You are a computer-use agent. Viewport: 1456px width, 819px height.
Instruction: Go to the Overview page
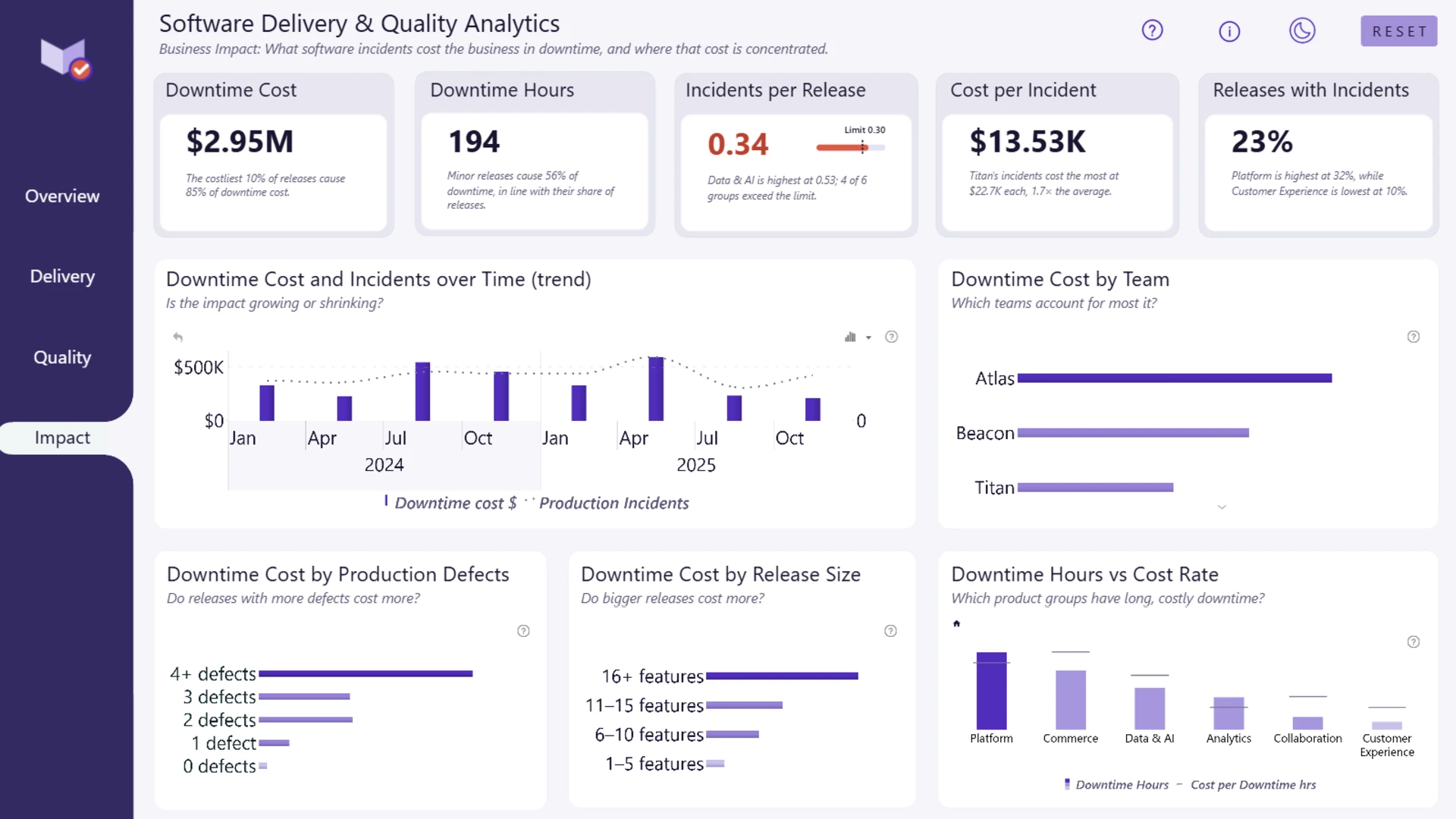coord(62,196)
